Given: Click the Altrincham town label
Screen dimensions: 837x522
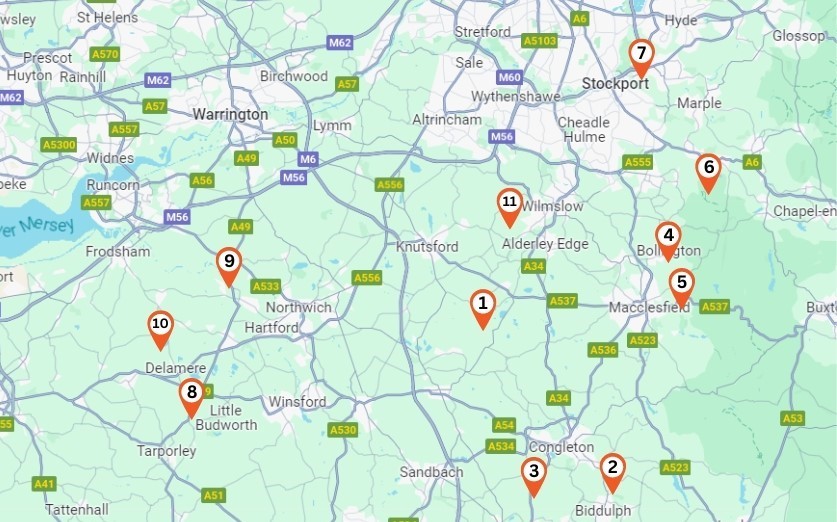Looking at the screenshot, I should tap(447, 120).
